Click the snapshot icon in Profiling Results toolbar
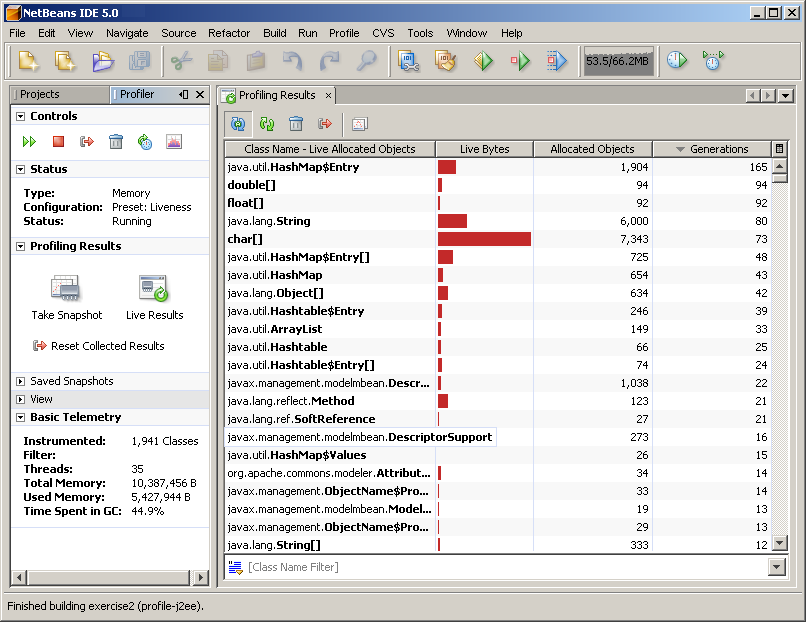 point(359,124)
